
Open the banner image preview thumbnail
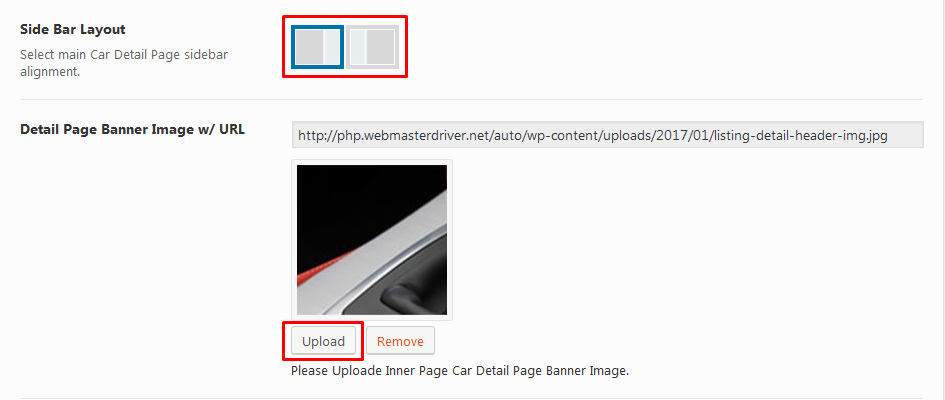tap(372, 240)
